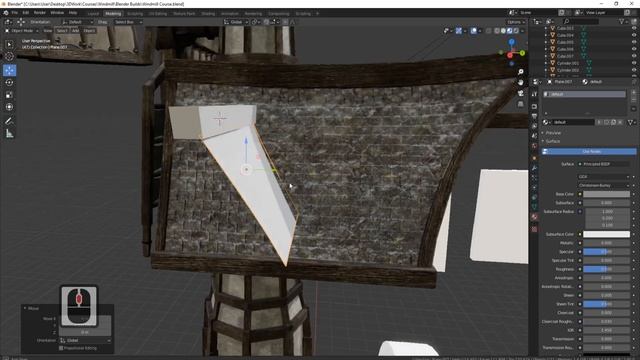
Task: Open the Object Mode dropdown
Action: pyautogui.click(x=22, y=31)
